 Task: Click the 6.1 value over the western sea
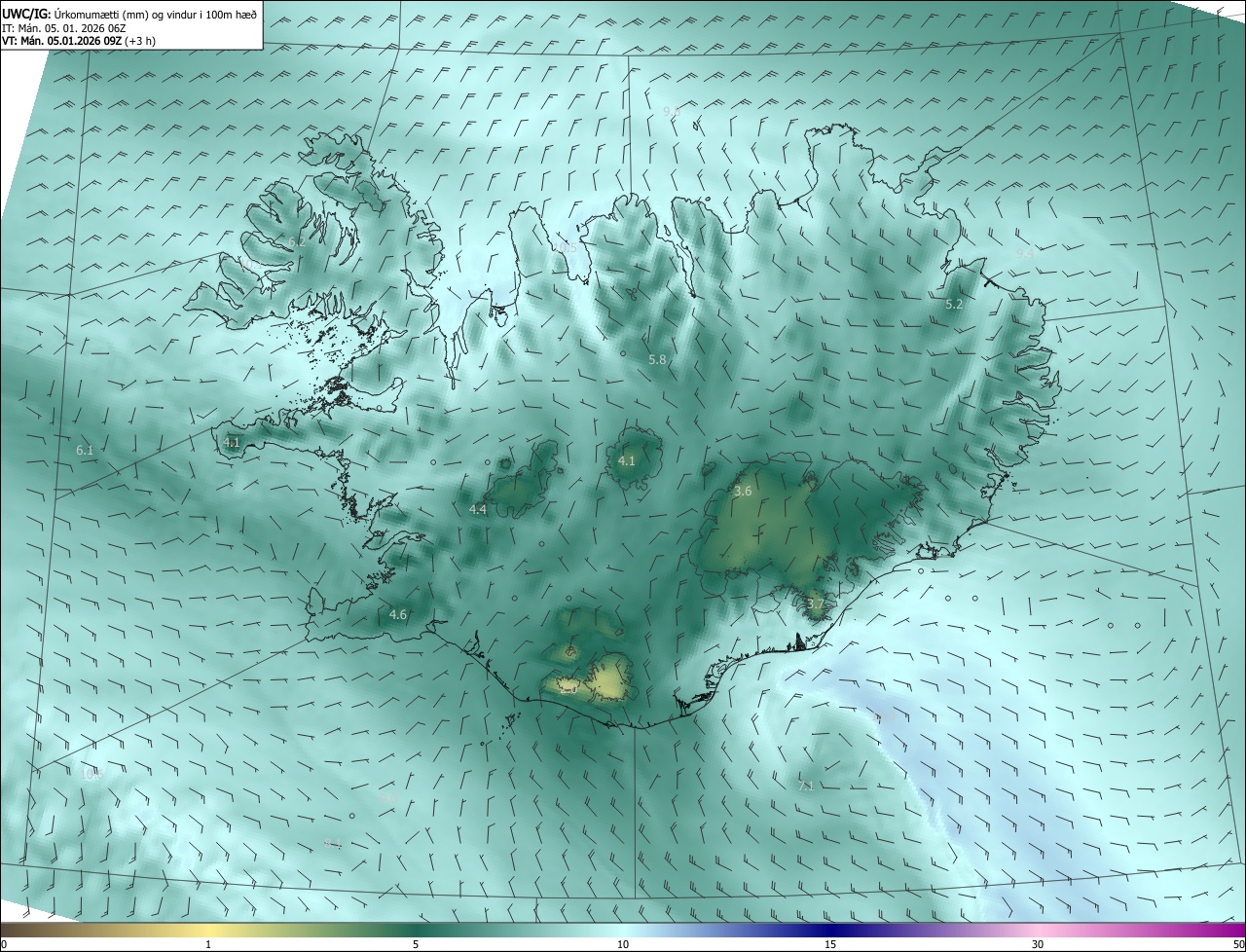pos(85,450)
